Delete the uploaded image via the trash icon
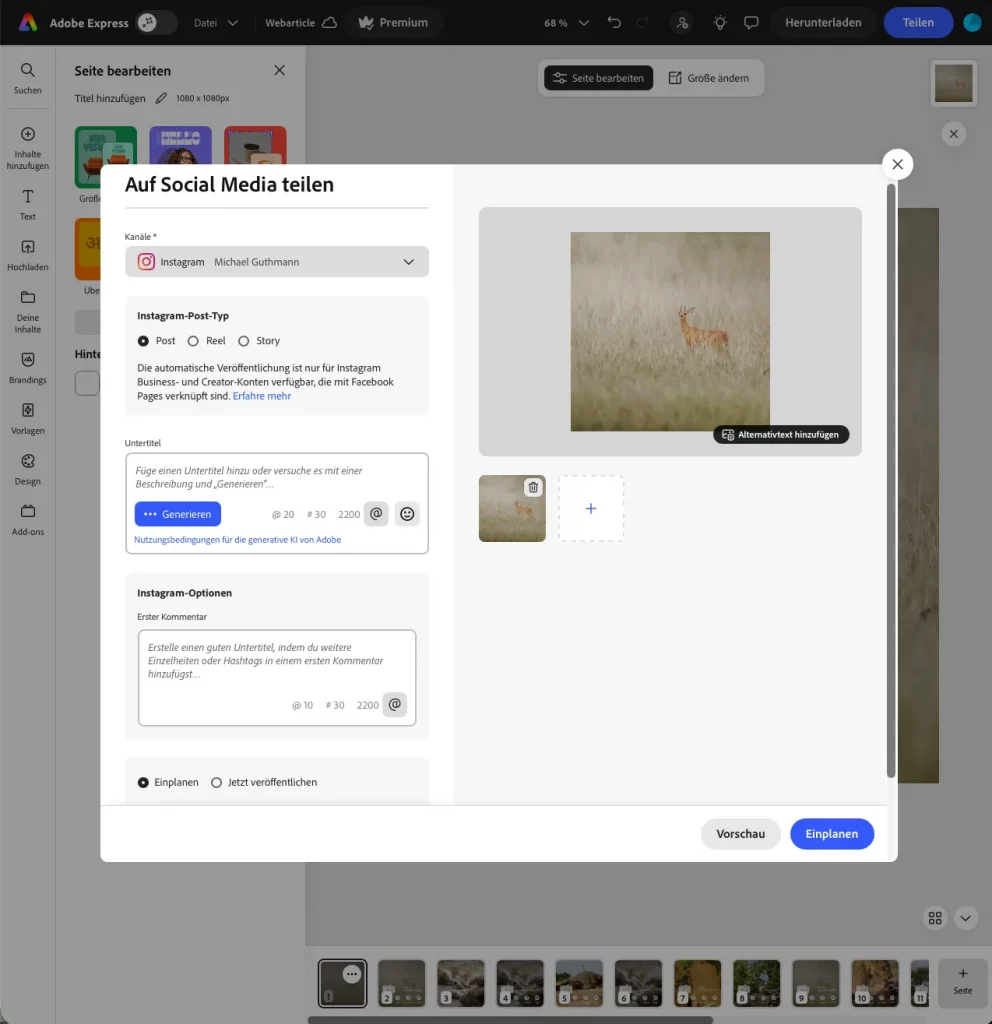The width and height of the screenshot is (992, 1024). click(x=533, y=487)
